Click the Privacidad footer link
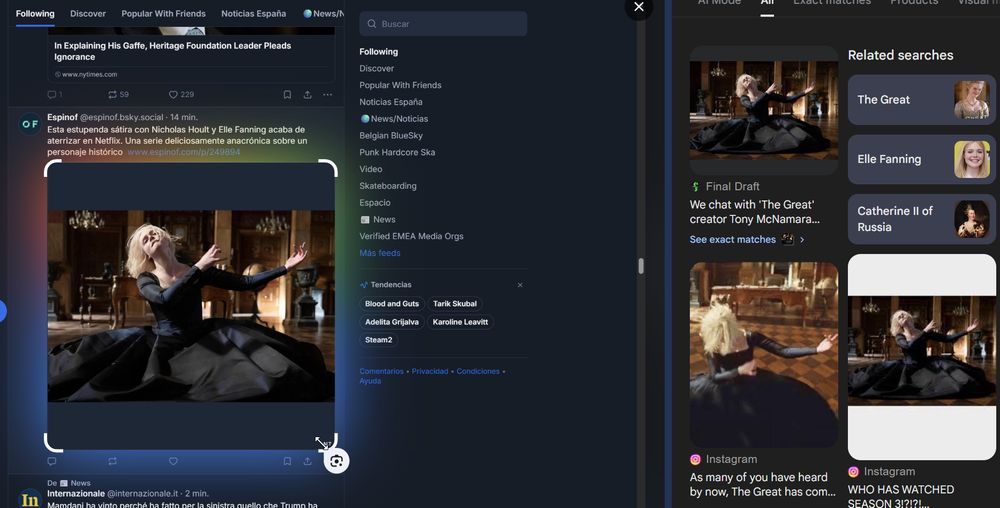Screen dimensions: 1000x508 pyautogui.click(x=430, y=371)
